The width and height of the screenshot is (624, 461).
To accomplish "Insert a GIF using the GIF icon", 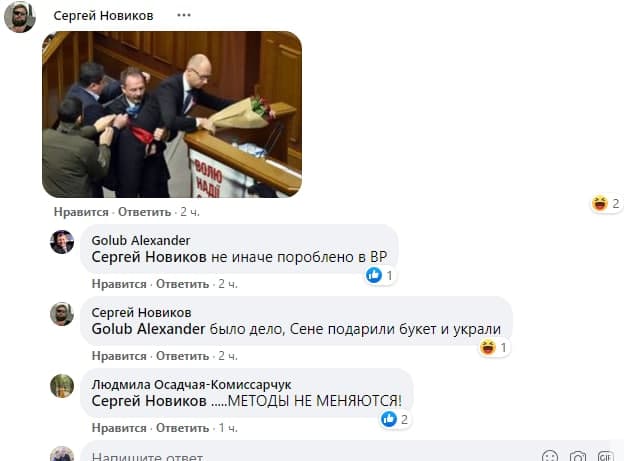I will pyautogui.click(x=605, y=457).
